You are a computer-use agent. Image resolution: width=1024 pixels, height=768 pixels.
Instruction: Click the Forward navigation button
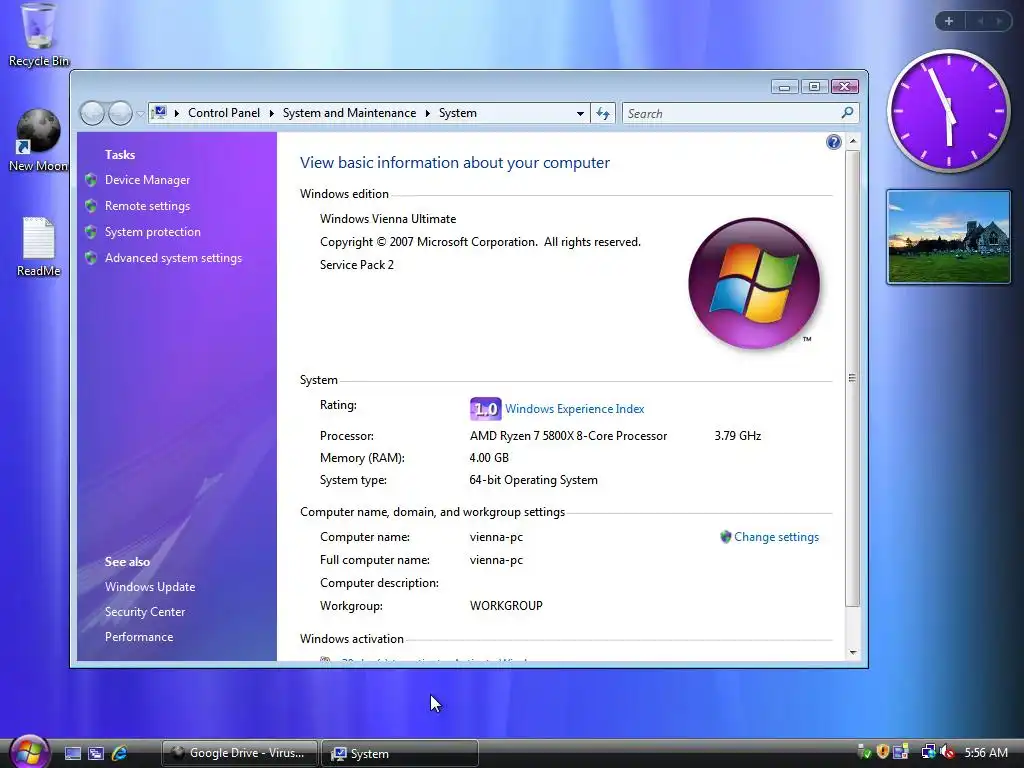tap(120, 114)
